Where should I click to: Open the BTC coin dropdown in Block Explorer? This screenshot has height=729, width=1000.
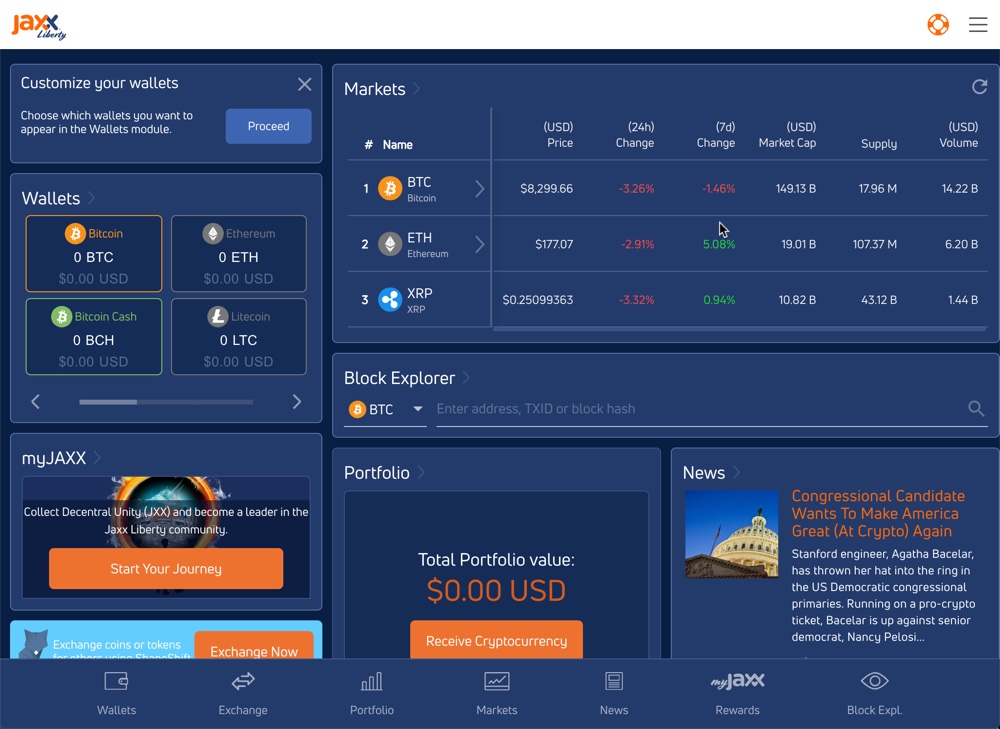tap(386, 409)
